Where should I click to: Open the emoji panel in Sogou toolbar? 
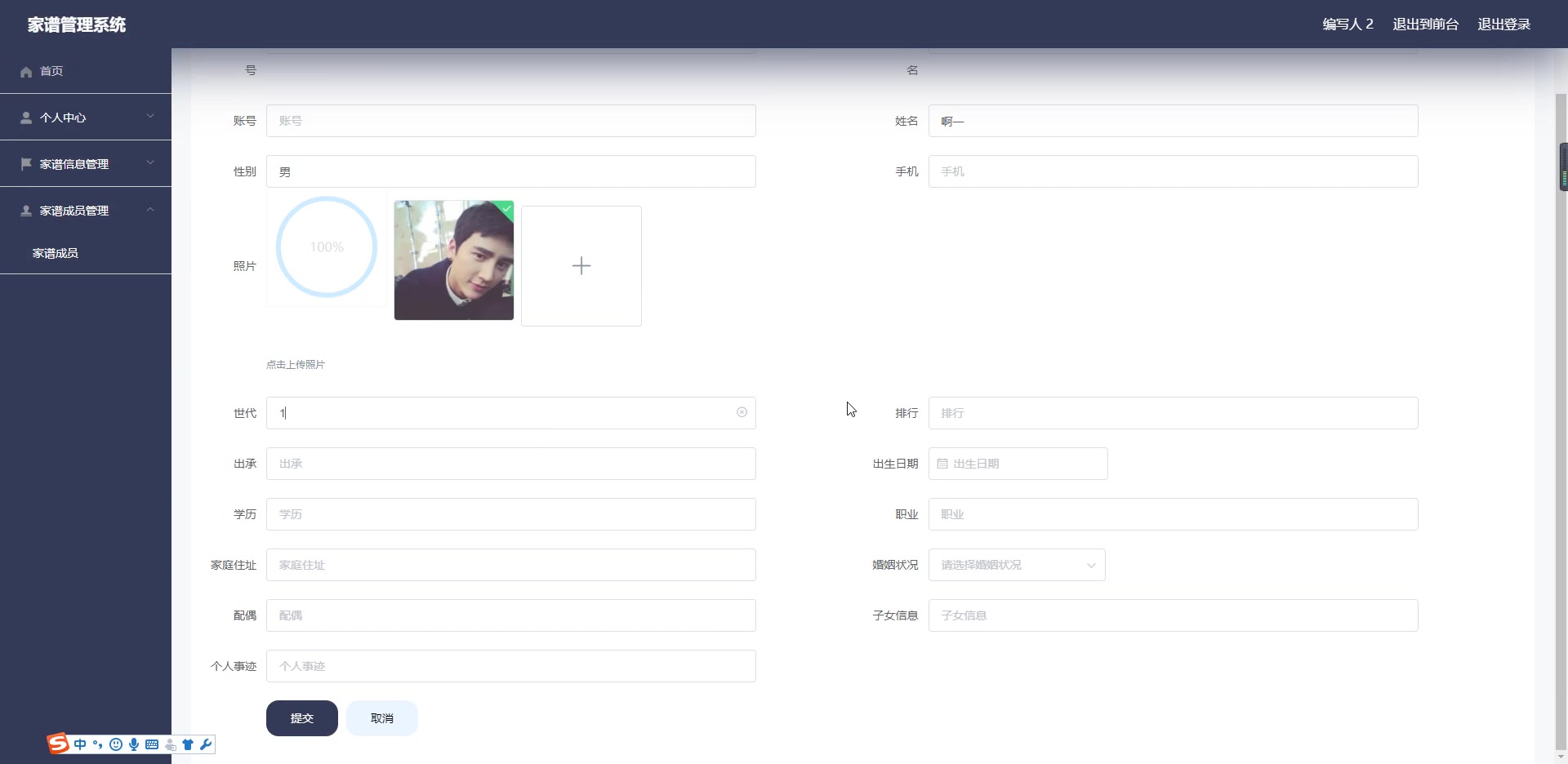coord(116,744)
